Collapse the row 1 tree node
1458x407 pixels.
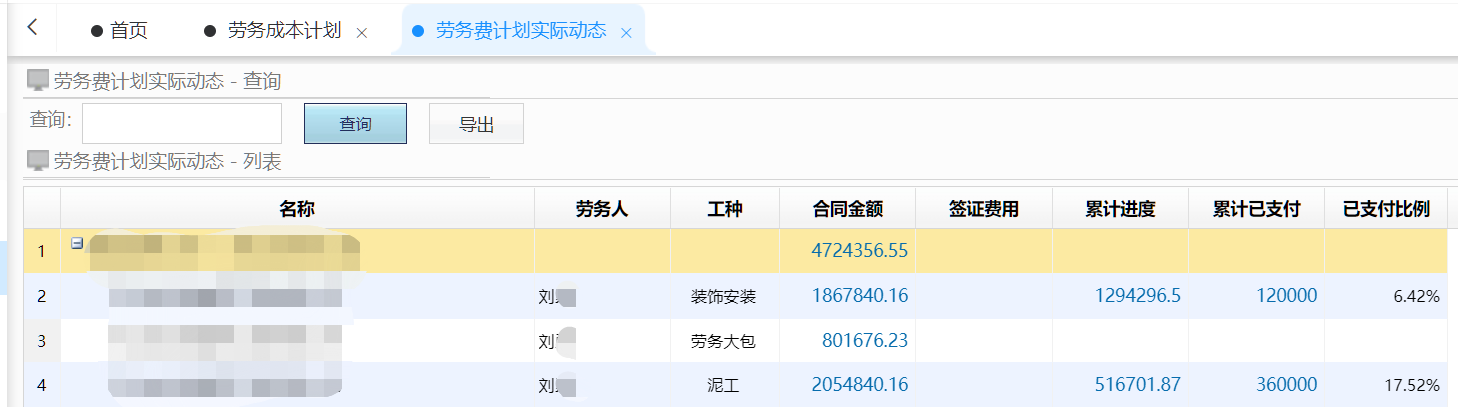click(x=76, y=243)
